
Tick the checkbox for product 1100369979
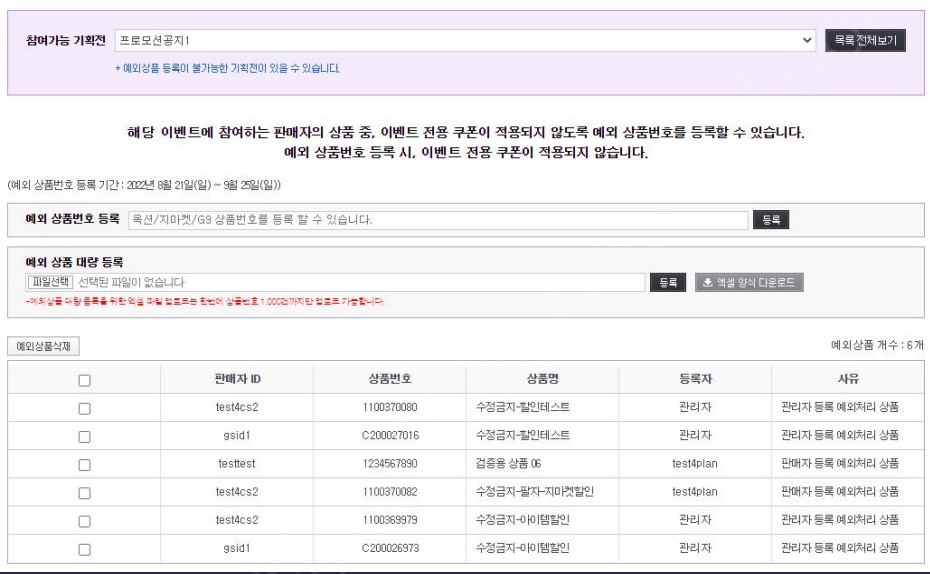coord(84,520)
